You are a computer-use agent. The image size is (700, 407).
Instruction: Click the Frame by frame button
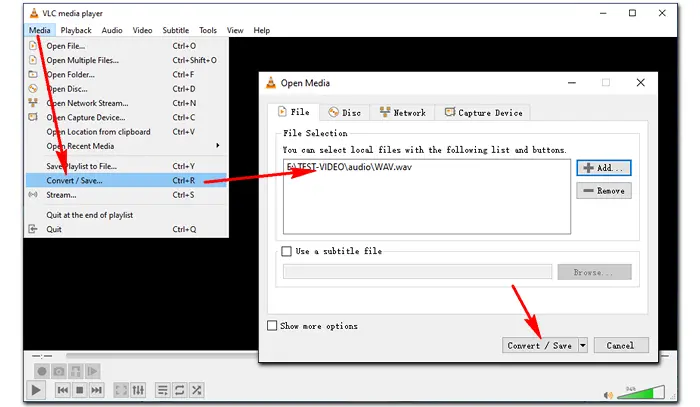92,371
